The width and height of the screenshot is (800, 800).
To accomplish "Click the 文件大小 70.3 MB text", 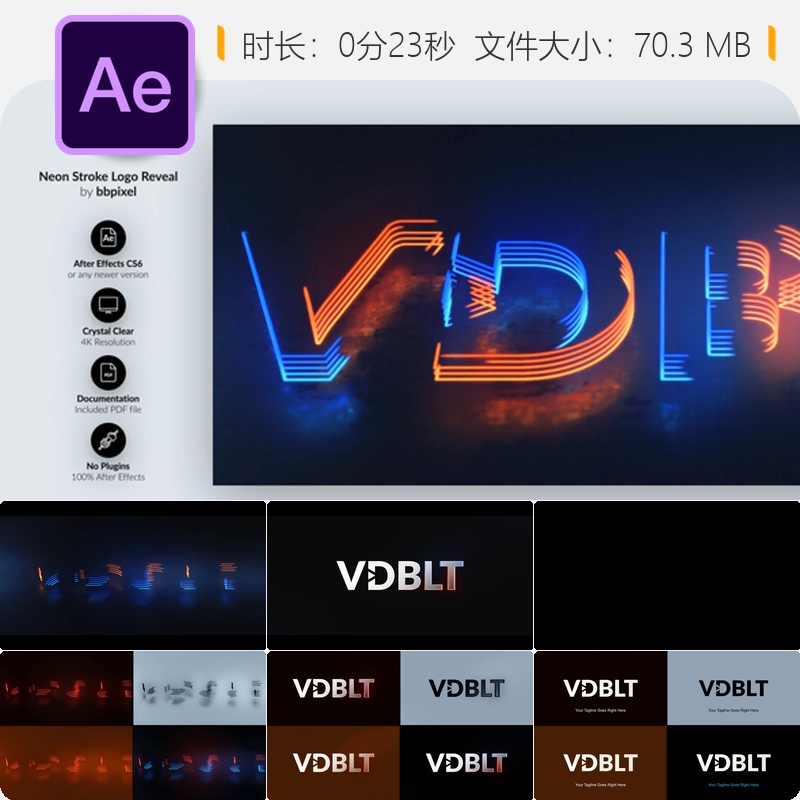I will (x=613, y=45).
